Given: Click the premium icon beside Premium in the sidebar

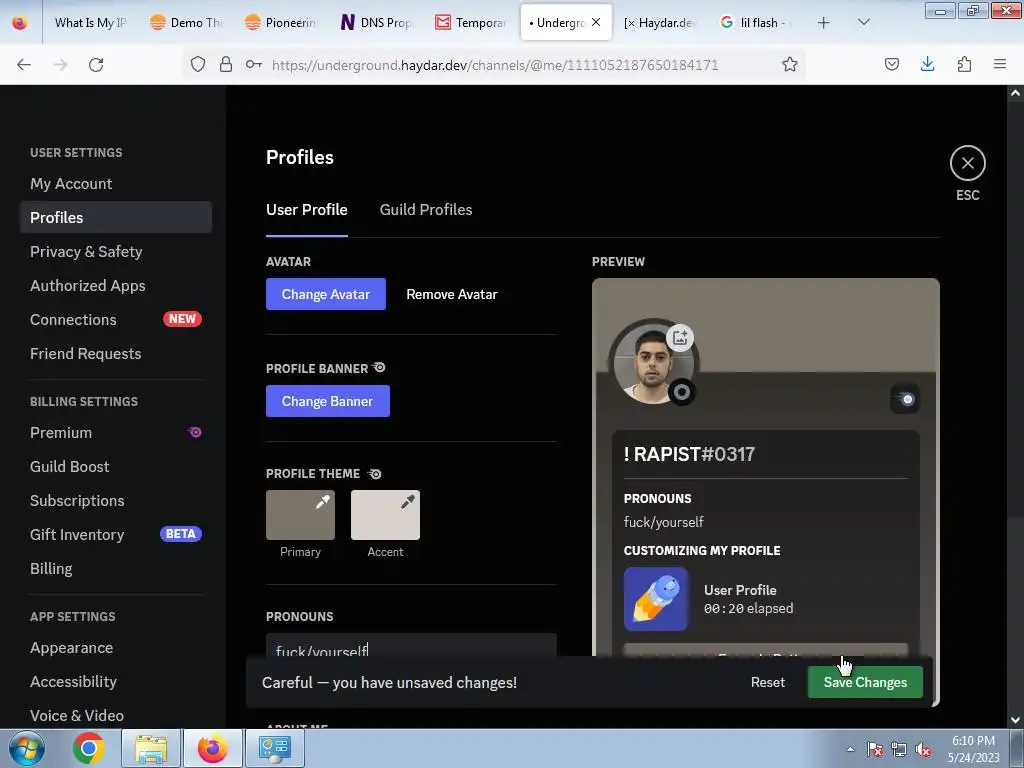Looking at the screenshot, I should point(194,432).
